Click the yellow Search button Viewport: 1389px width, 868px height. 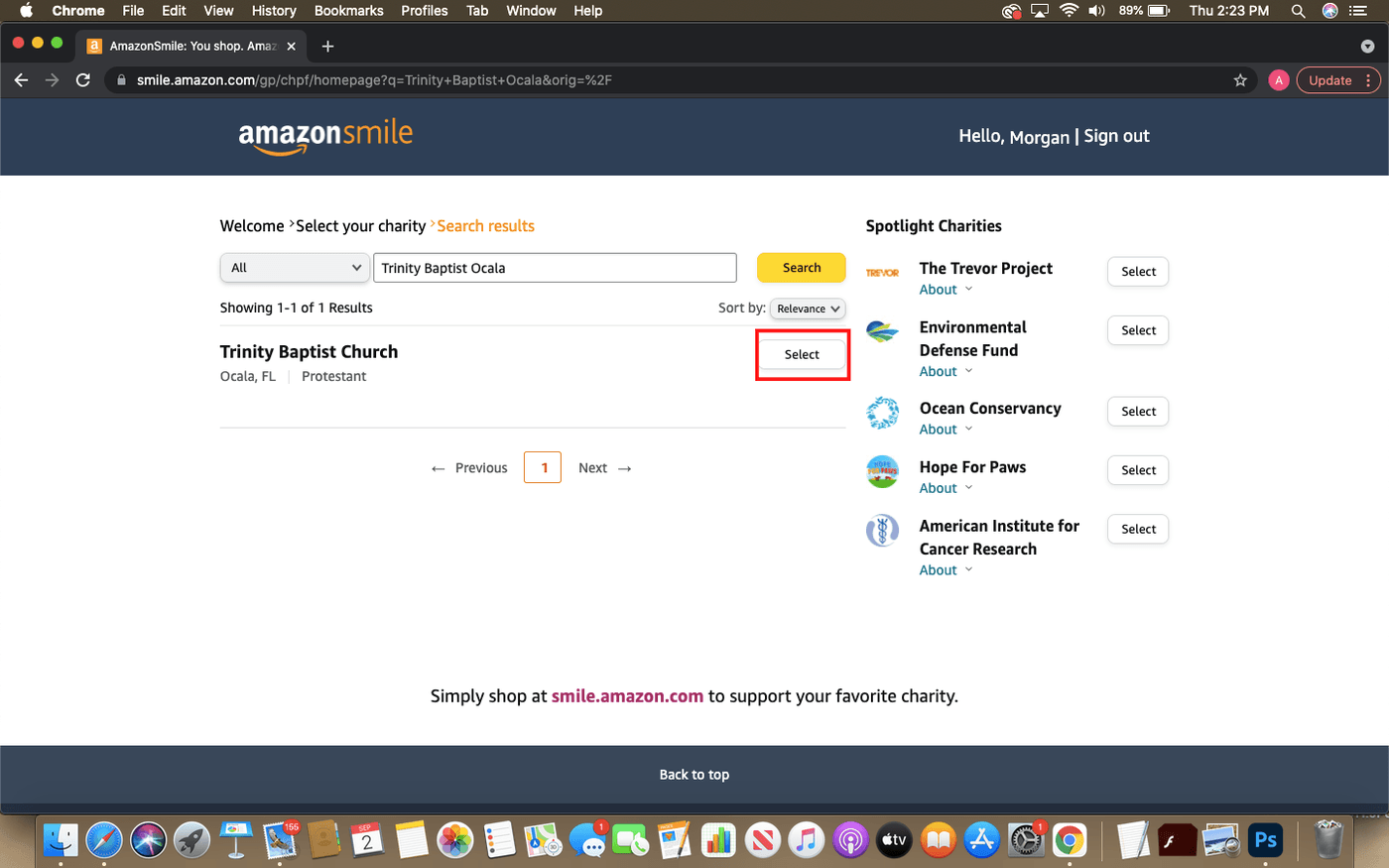(x=802, y=268)
